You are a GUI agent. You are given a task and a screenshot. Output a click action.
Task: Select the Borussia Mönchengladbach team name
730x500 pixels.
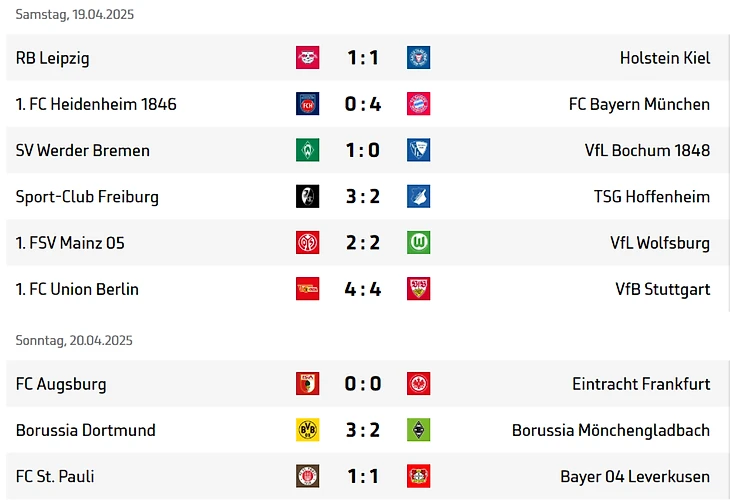tap(610, 430)
